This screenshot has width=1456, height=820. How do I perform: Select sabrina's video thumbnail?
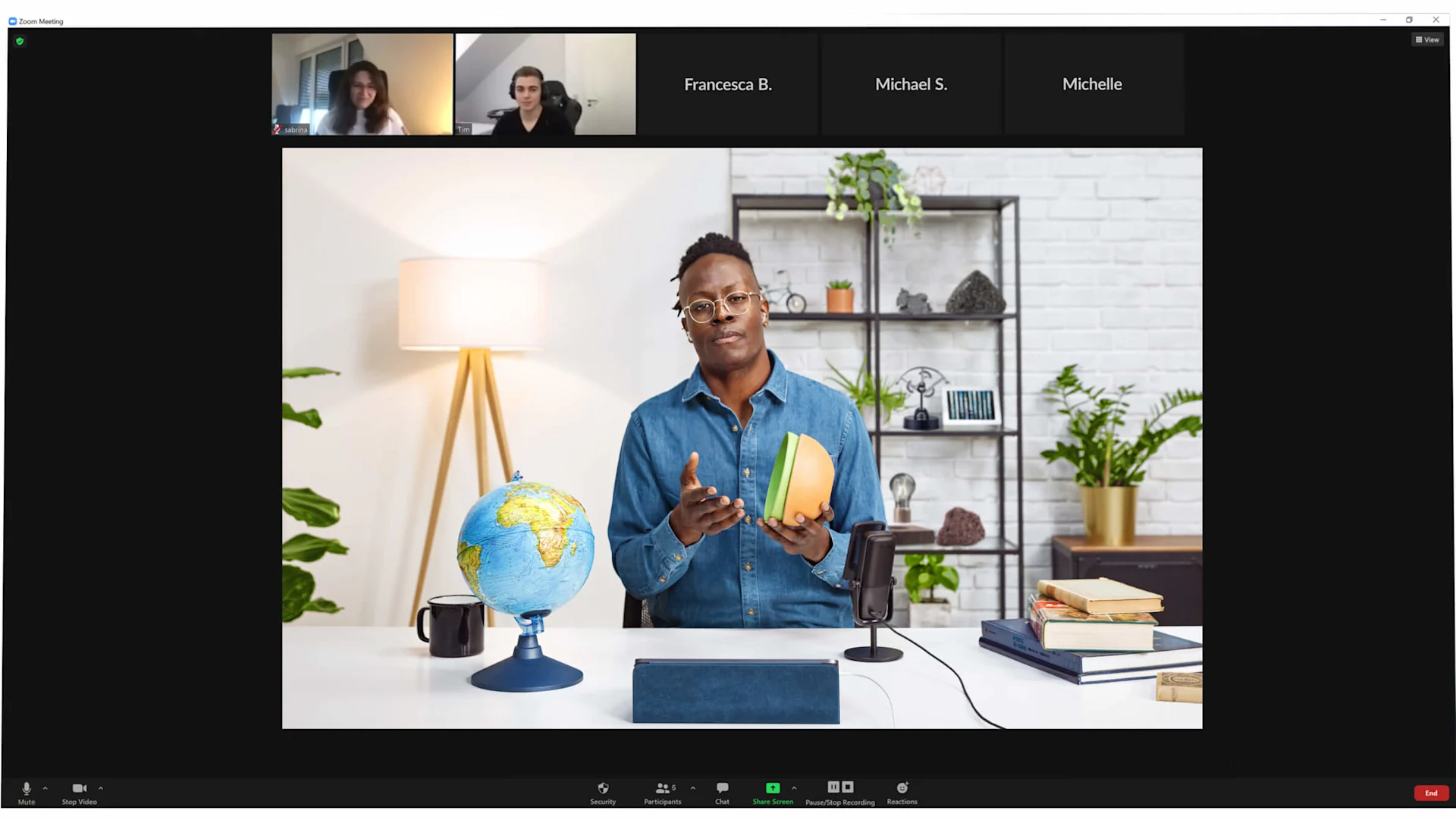[362, 84]
